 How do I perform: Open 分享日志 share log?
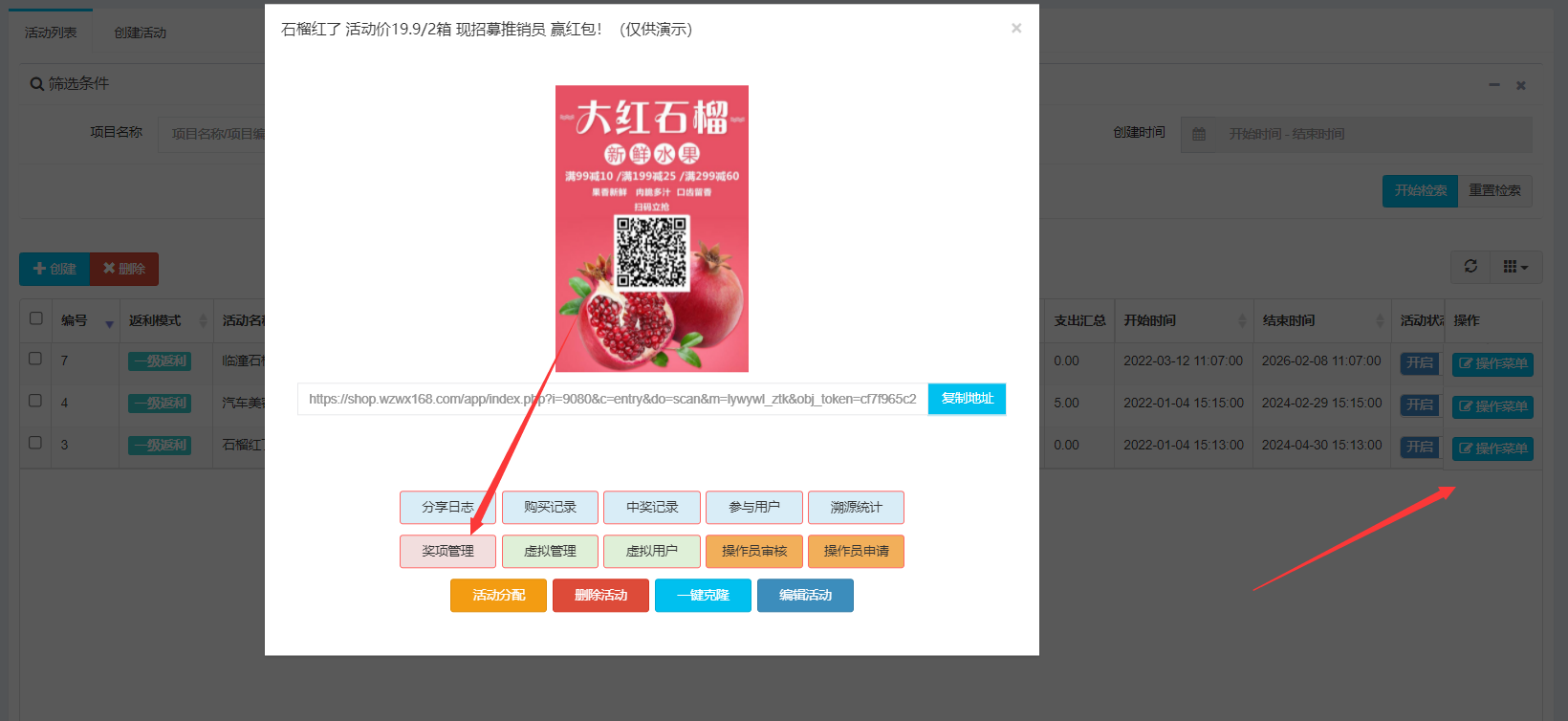(447, 508)
